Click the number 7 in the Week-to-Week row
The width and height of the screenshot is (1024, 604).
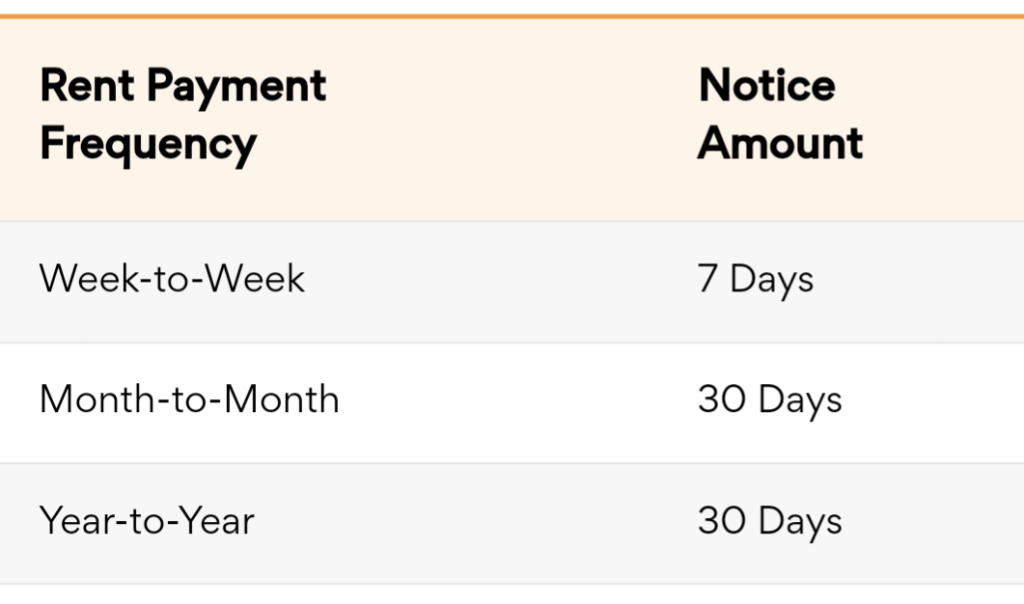pos(708,279)
